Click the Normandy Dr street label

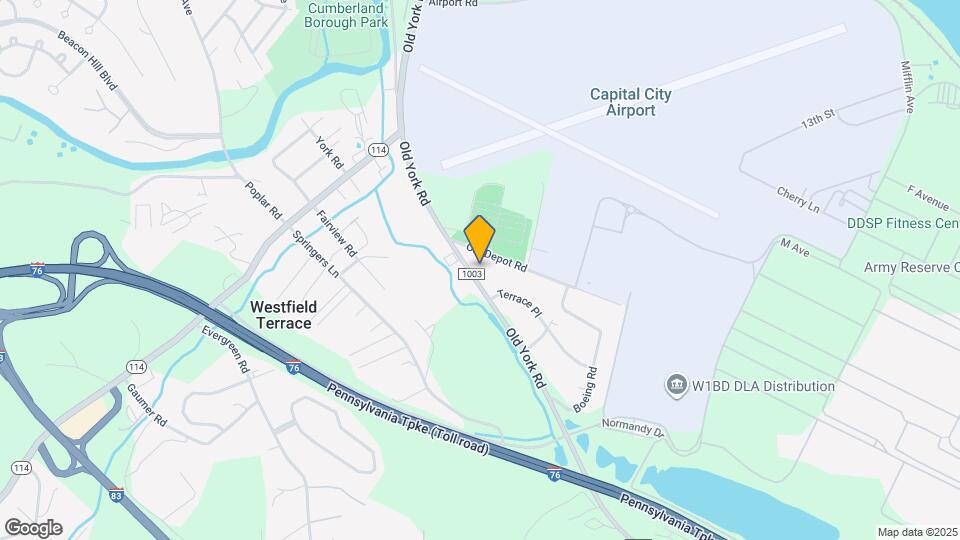tap(633, 427)
